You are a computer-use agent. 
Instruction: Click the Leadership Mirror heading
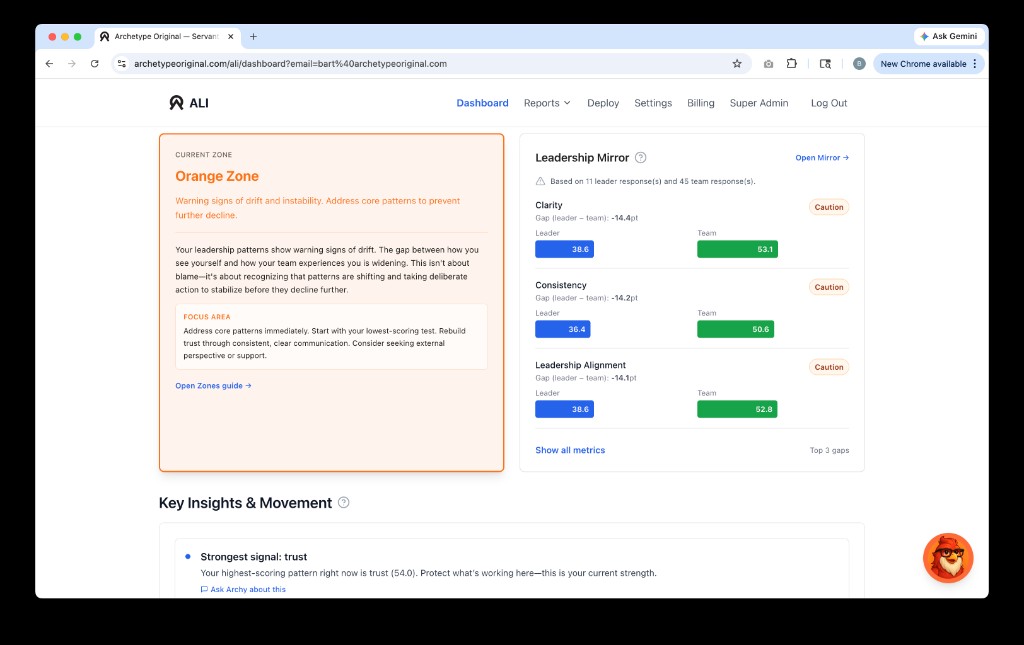pyautogui.click(x=582, y=157)
